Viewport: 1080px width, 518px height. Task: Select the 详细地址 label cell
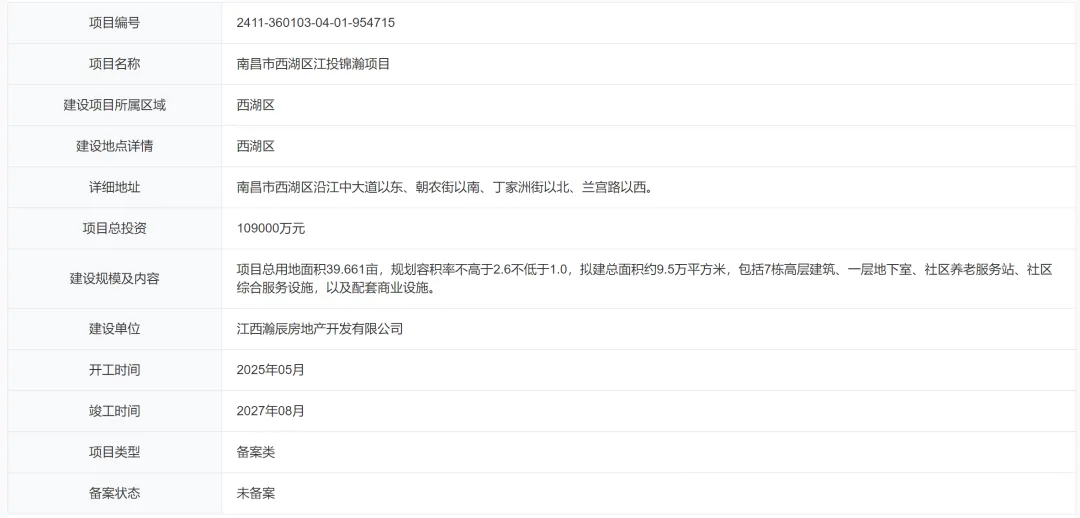114,187
